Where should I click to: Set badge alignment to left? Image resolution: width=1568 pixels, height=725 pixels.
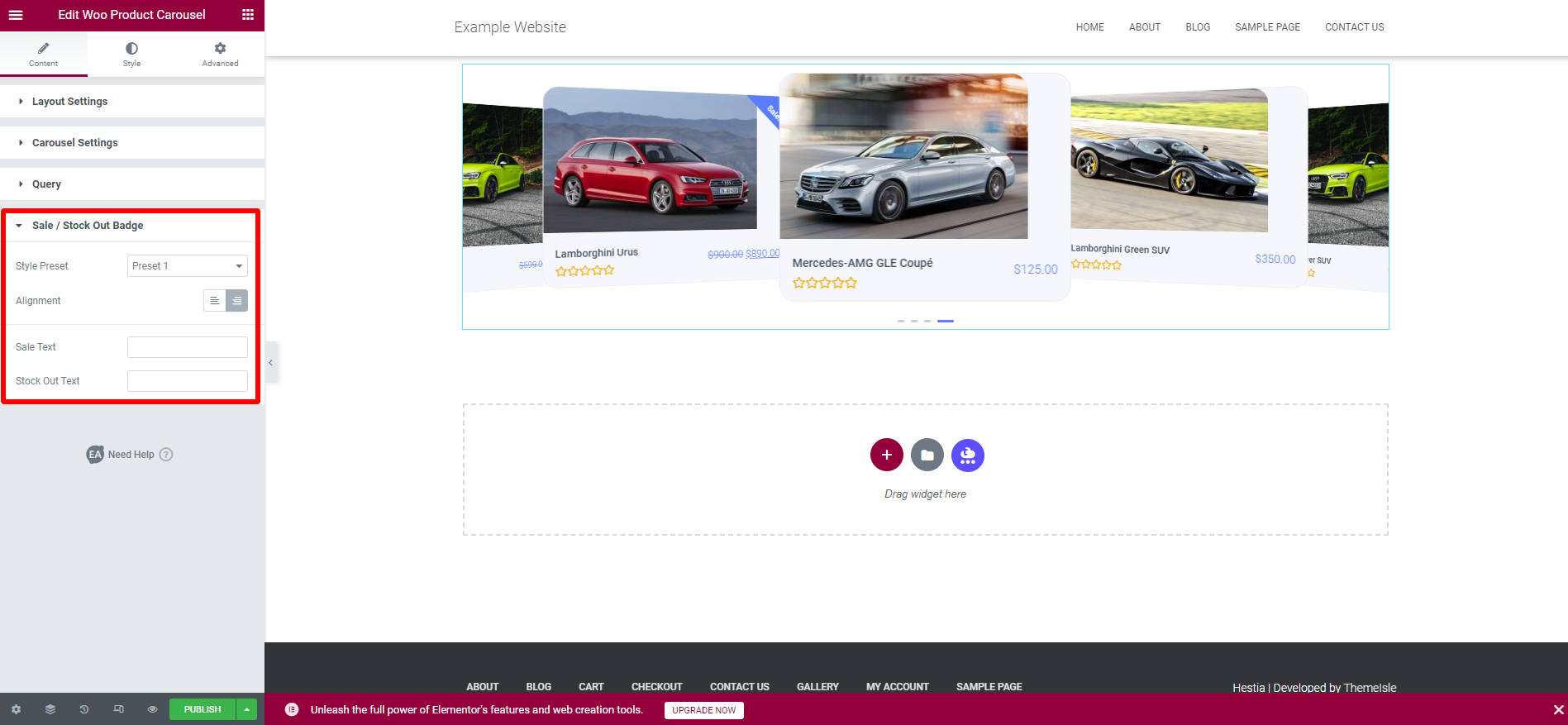215,301
